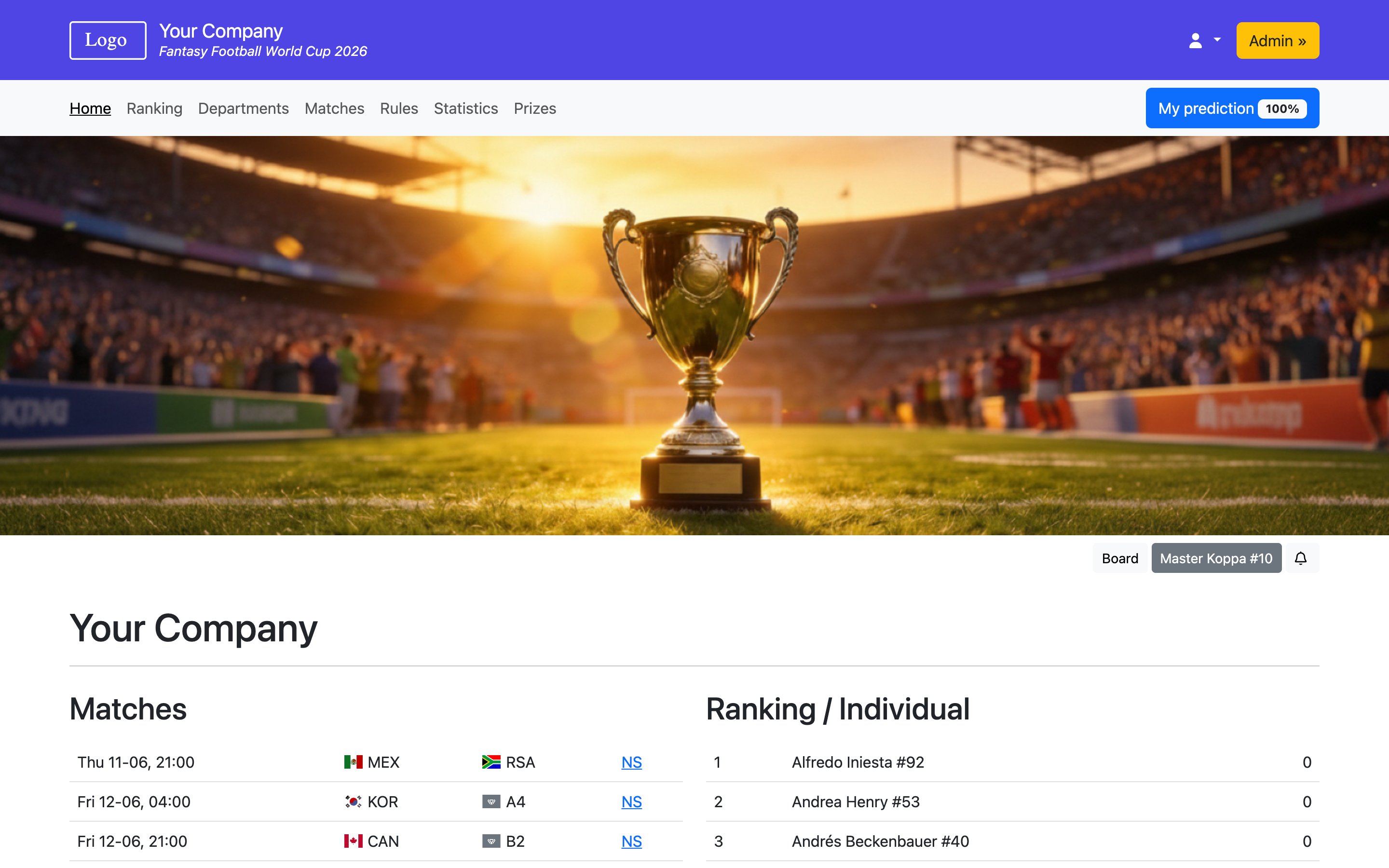
Task: Click the South Korea flag next to KOR
Action: point(352,801)
